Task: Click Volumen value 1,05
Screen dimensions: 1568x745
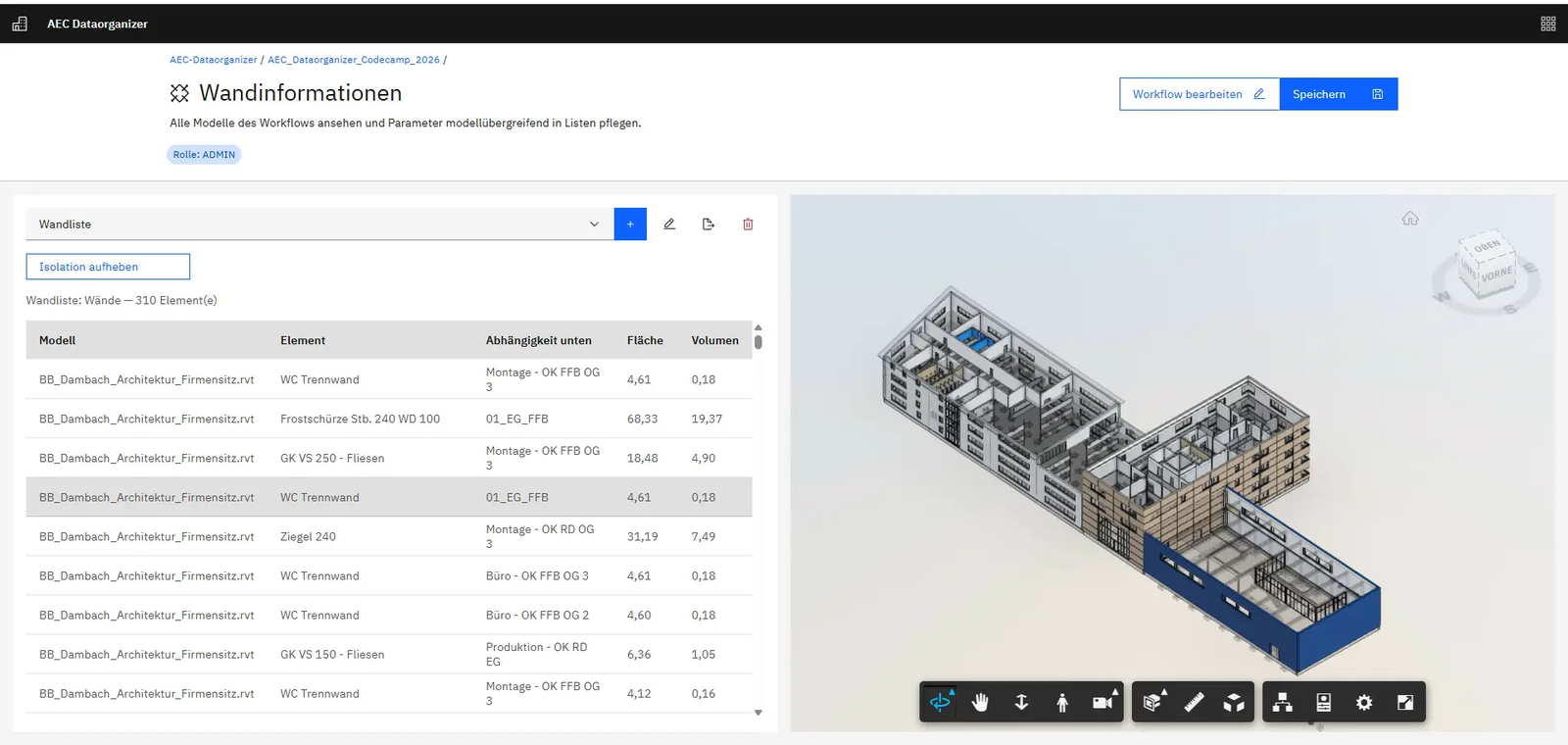Action: pos(704,654)
